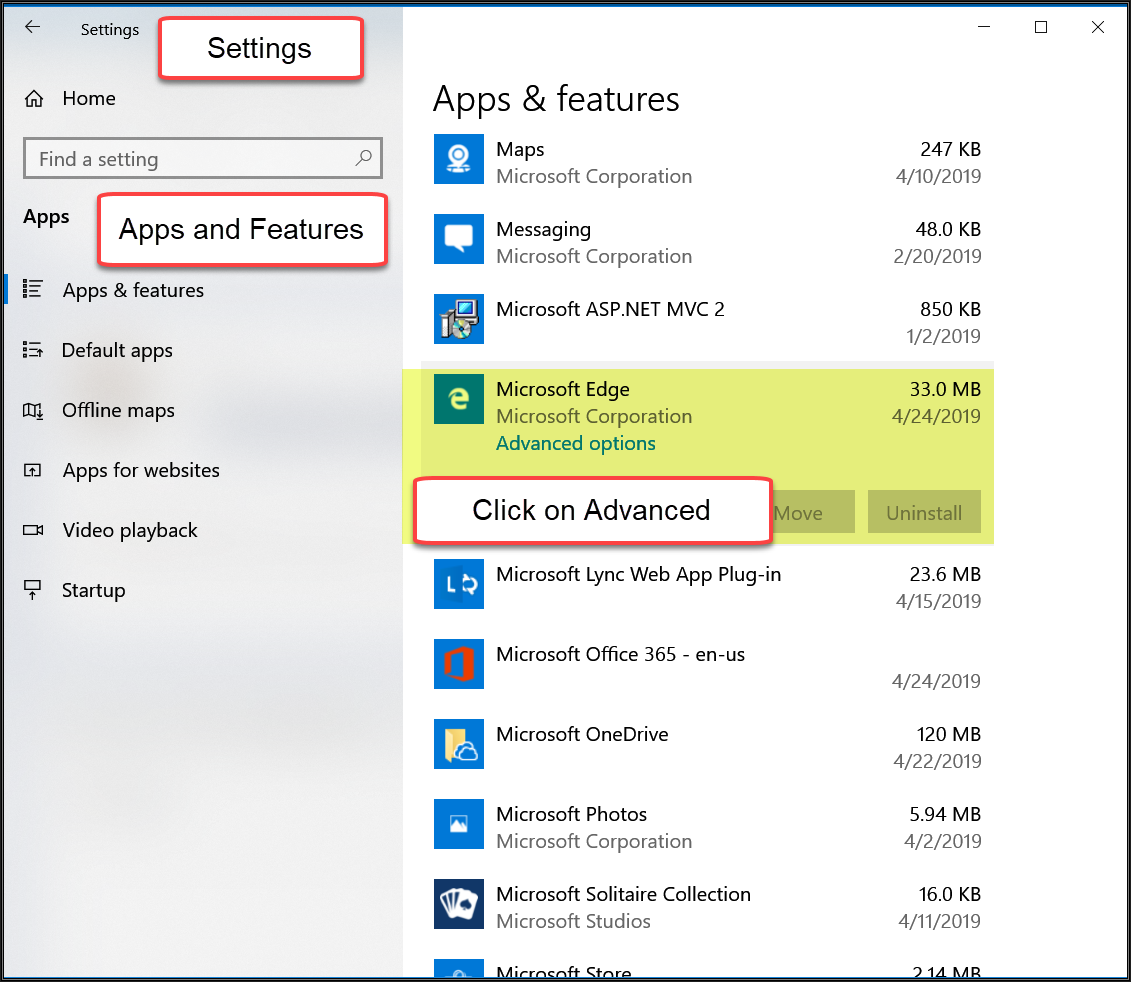The image size is (1131, 982).
Task: Click the 1/2/2019 install date
Action: coord(943,336)
